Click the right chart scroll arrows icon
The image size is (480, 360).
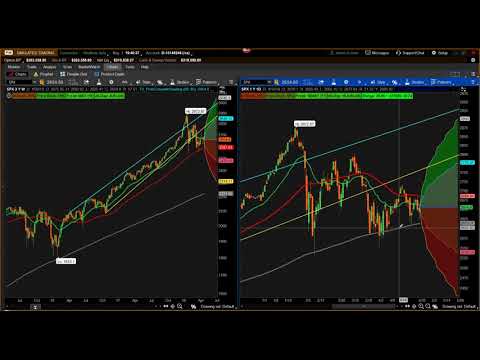[x=407, y=306]
